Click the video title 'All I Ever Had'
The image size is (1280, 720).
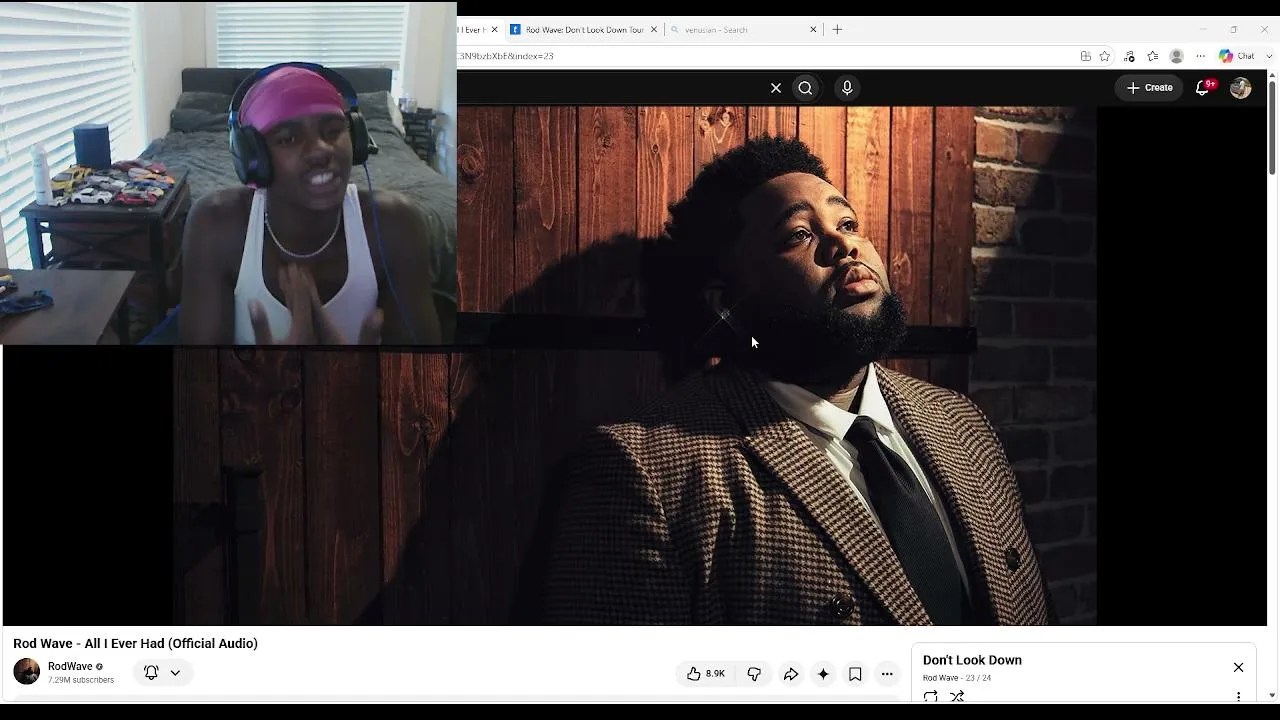(x=135, y=644)
